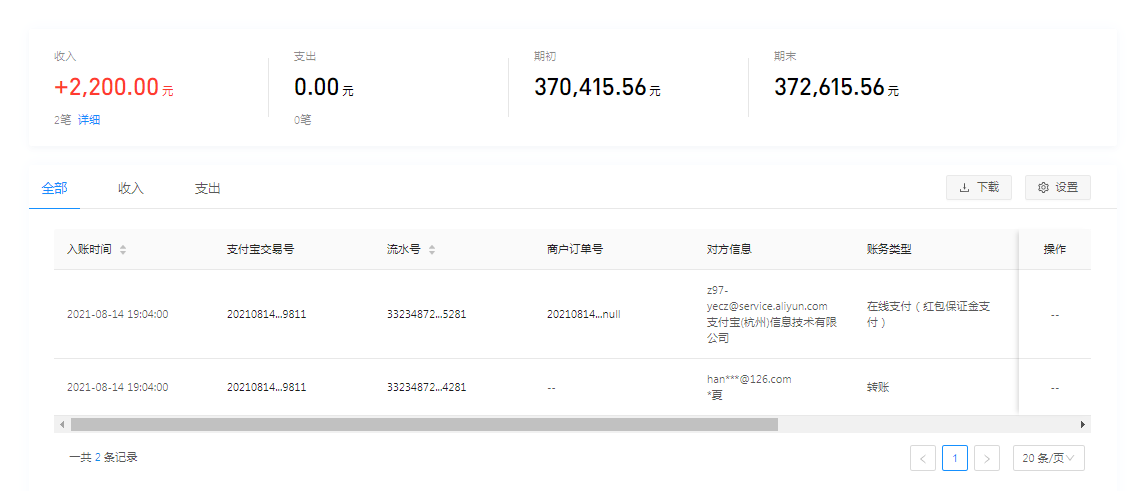This screenshot has height=491, width=1129.
Task: Click the 账务类型 column header
Action: pyautogui.click(x=889, y=250)
